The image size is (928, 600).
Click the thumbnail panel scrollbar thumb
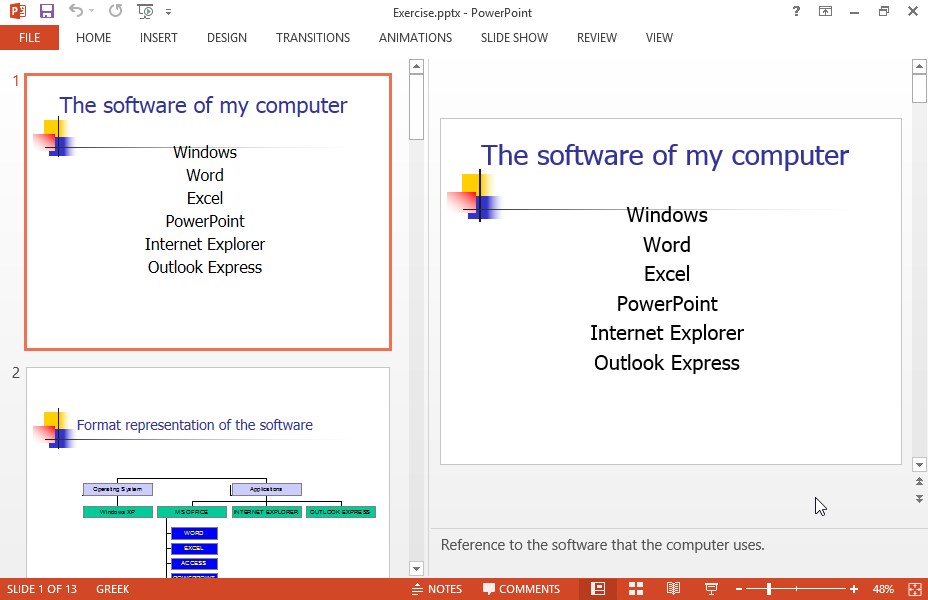417,107
